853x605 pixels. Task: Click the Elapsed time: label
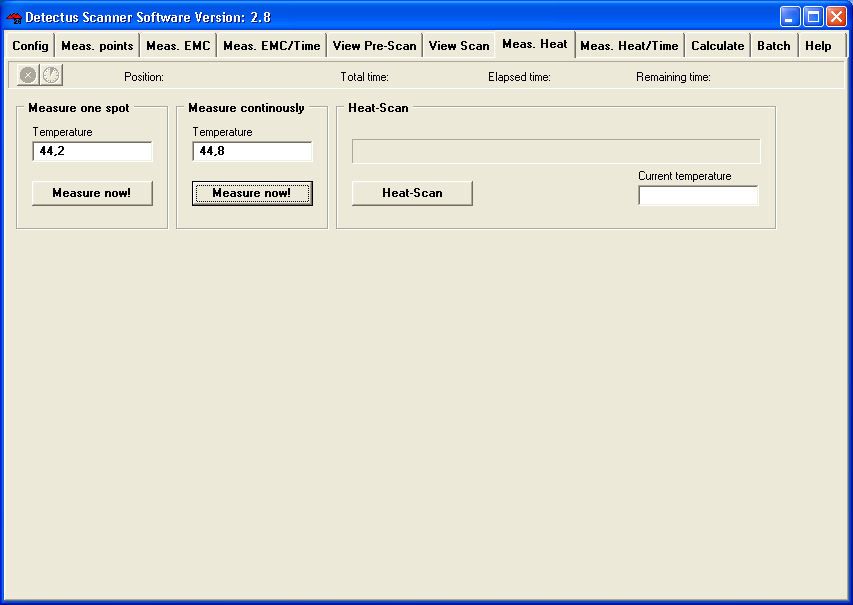[519, 77]
